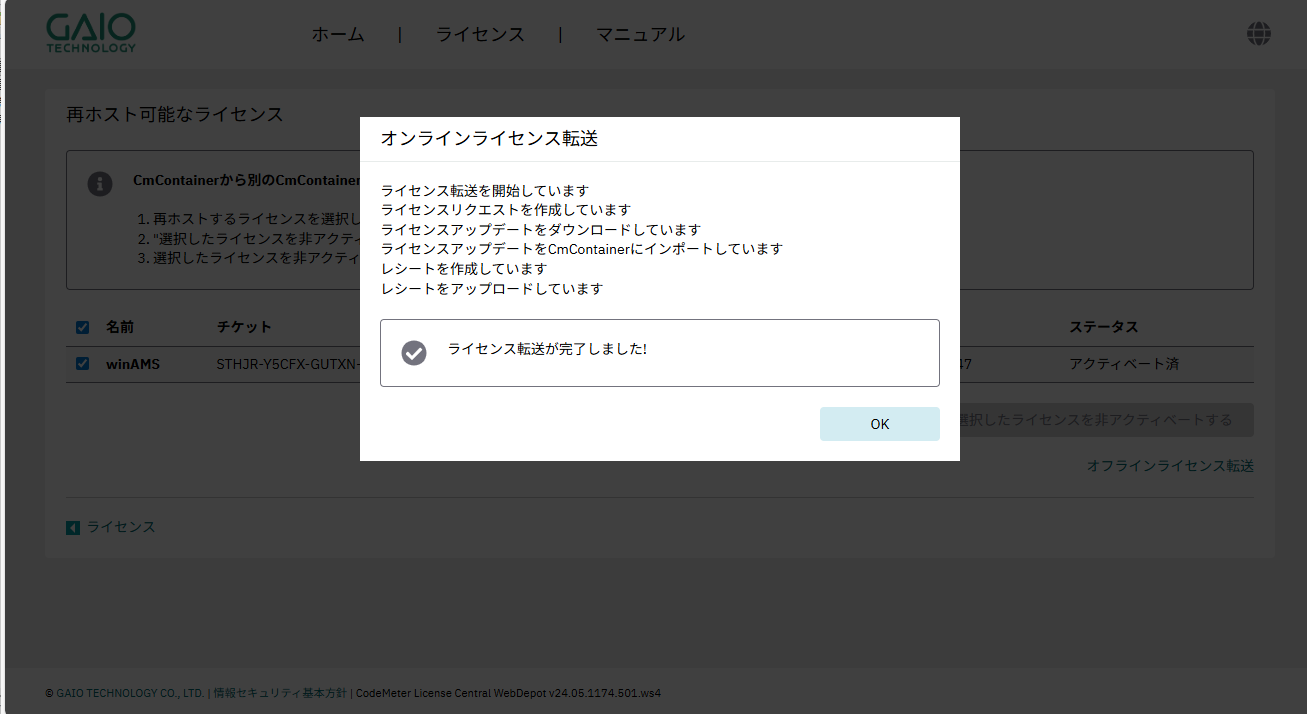Viewport: 1307px width, 714px height.
Task: Open the ホーム menu item
Action: (x=338, y=34)
